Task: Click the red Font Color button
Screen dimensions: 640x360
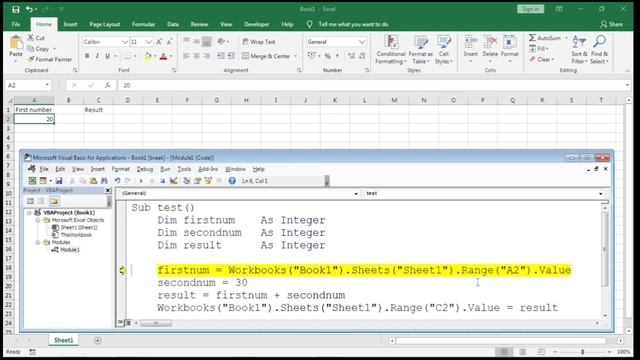Action: (x=163, y=56)
